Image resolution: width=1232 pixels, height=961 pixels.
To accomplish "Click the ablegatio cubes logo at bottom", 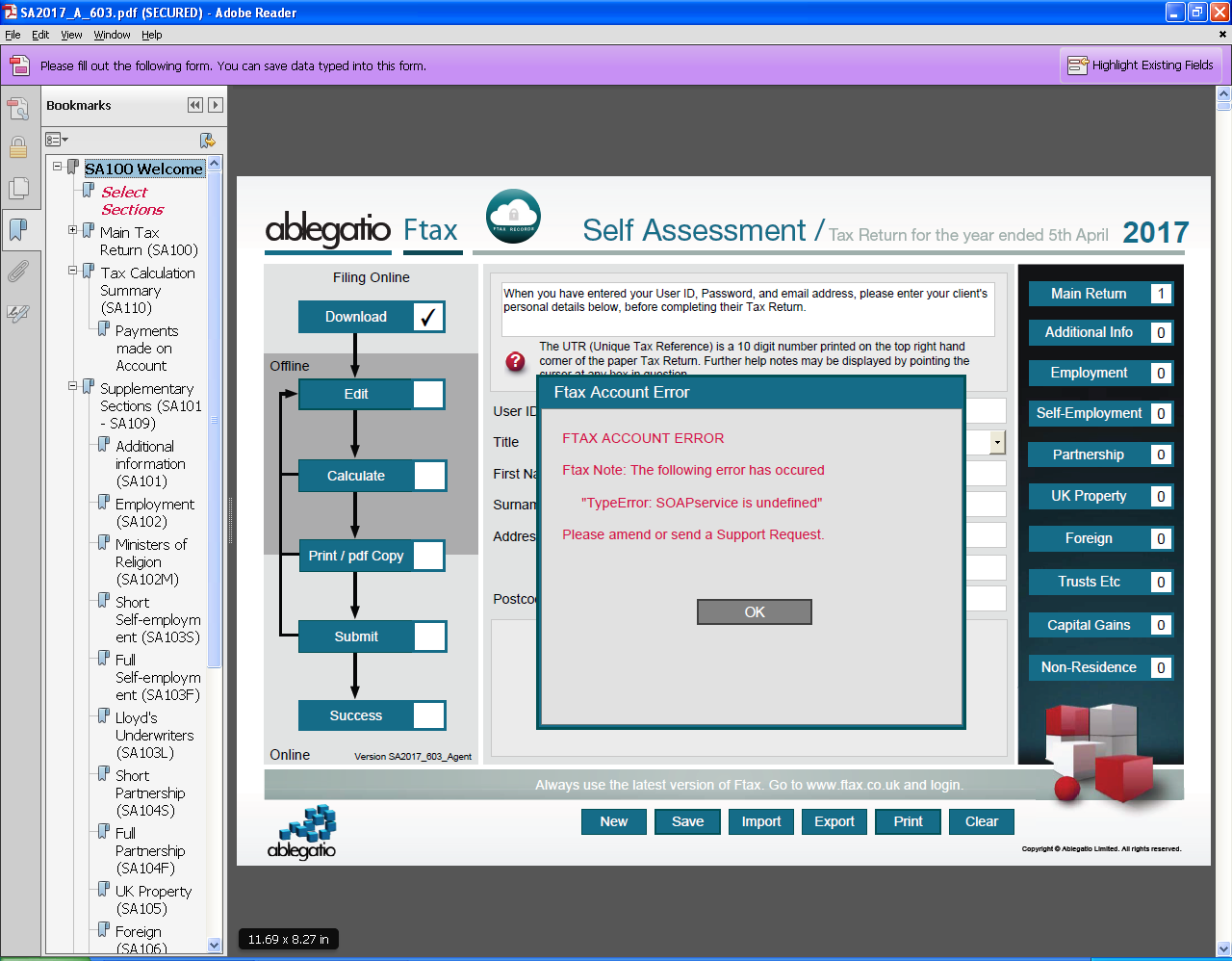I will coord(302,832).
